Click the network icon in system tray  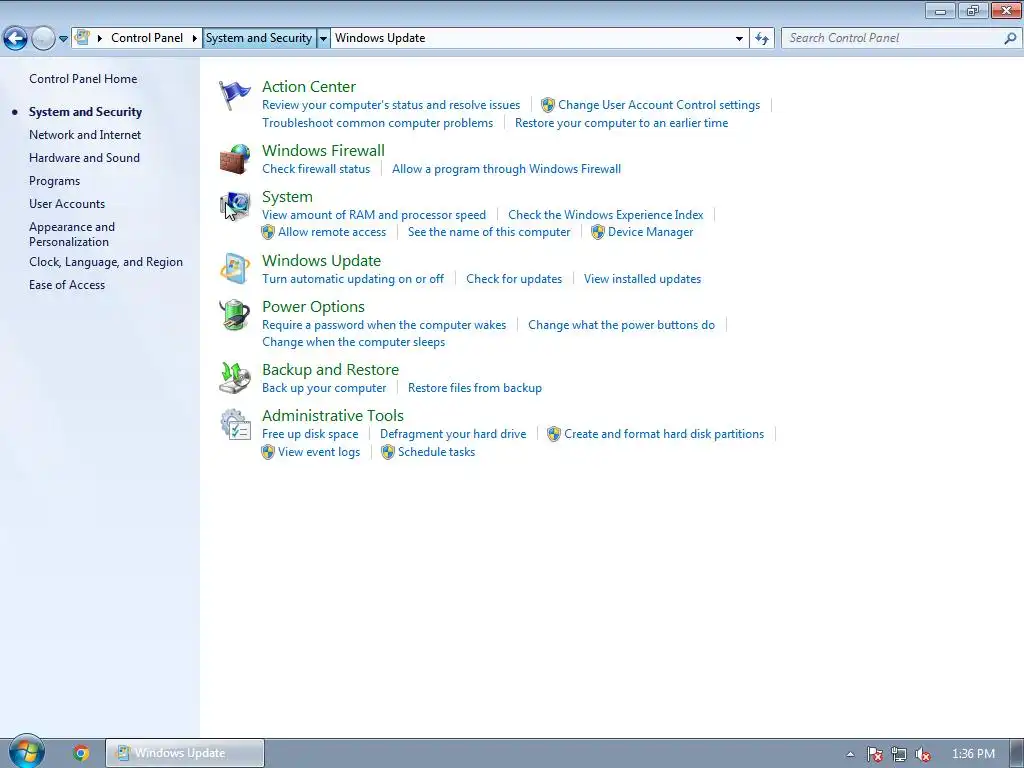899,754
